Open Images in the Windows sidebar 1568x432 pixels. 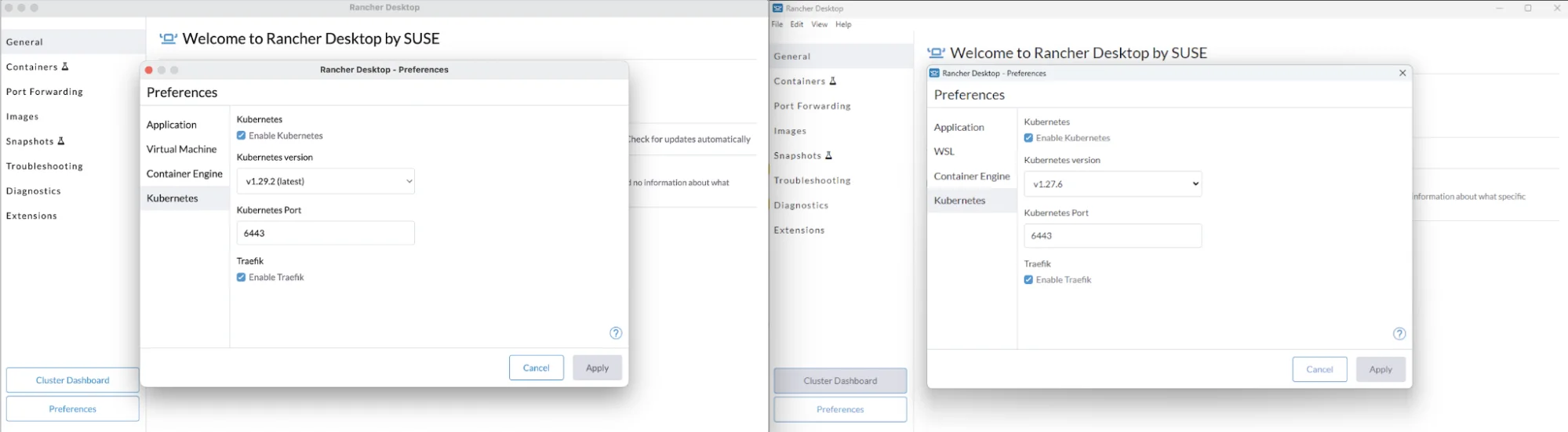(842, 131)
